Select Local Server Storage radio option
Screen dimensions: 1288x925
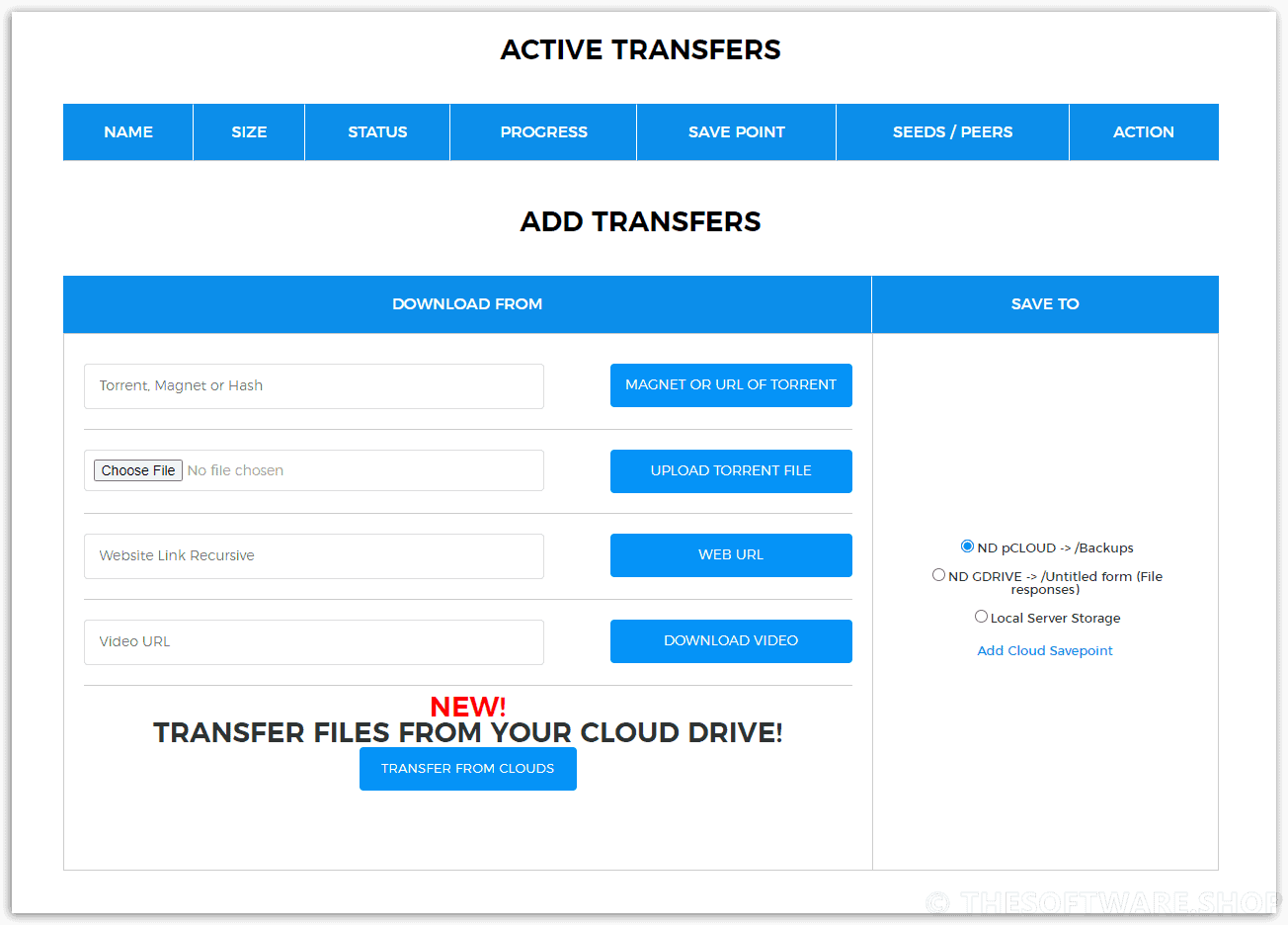point(981,617)
